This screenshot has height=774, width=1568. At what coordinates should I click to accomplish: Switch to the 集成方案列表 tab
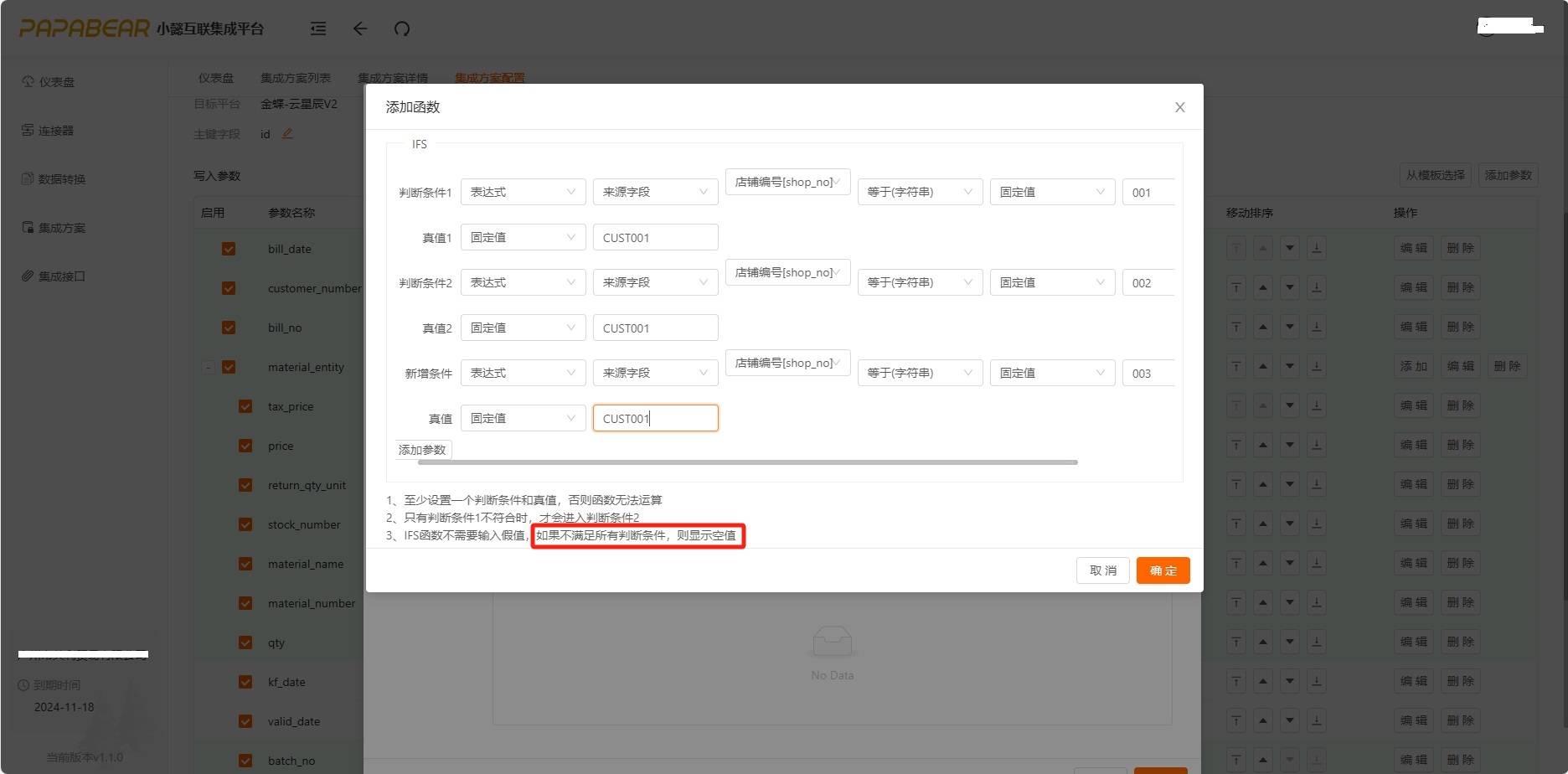tap(295, 78)
